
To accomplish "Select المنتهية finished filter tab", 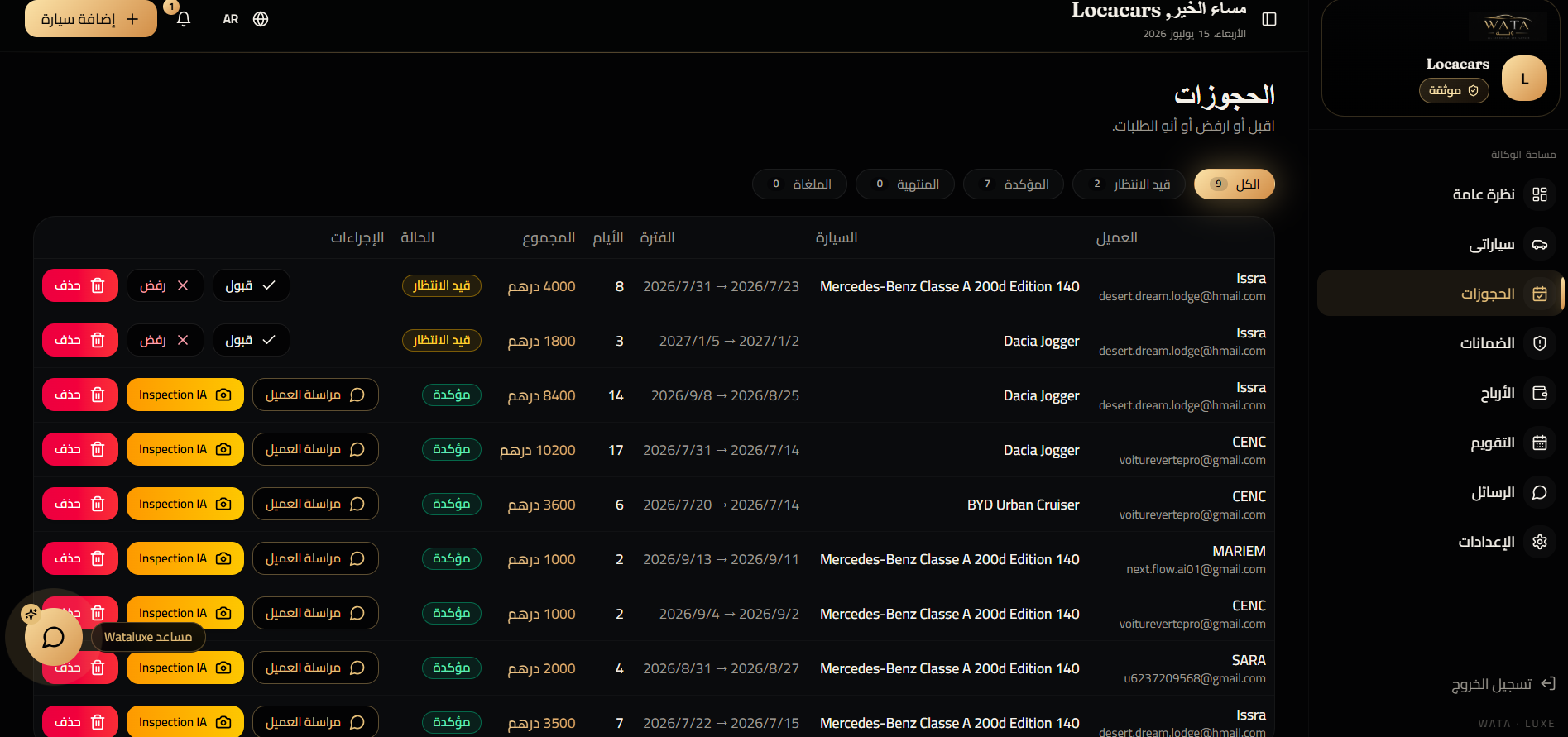I will (905, 184).
